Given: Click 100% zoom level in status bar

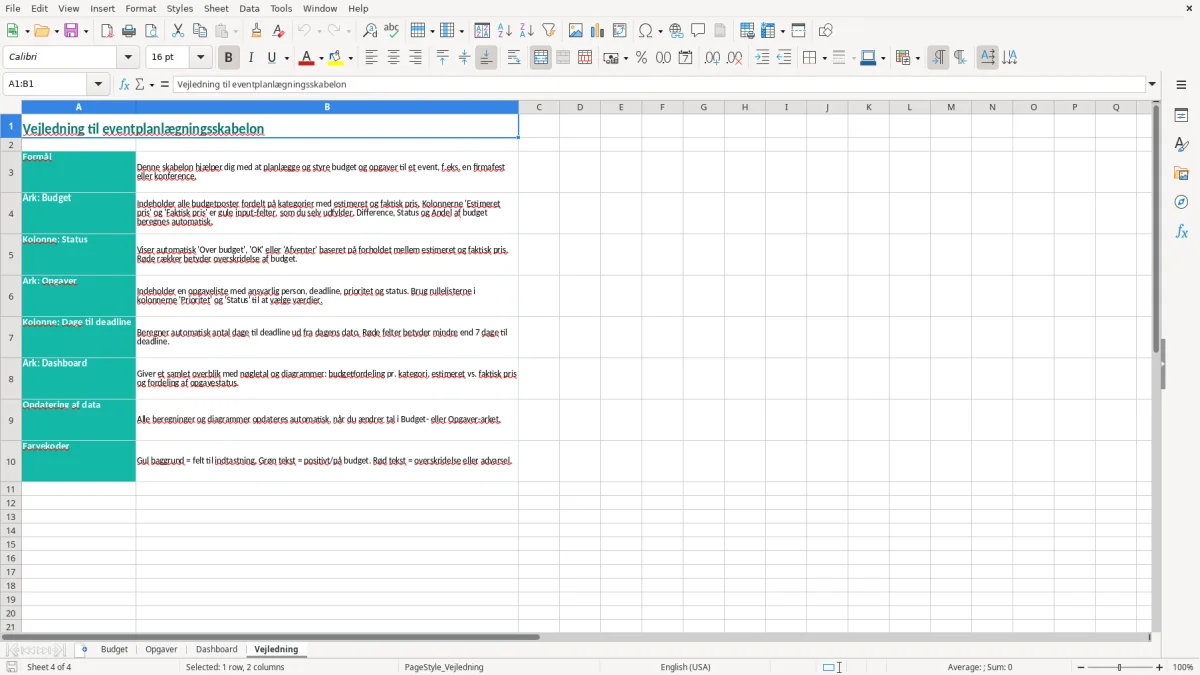Looking at the screenshot, I should click(1183, 667).
